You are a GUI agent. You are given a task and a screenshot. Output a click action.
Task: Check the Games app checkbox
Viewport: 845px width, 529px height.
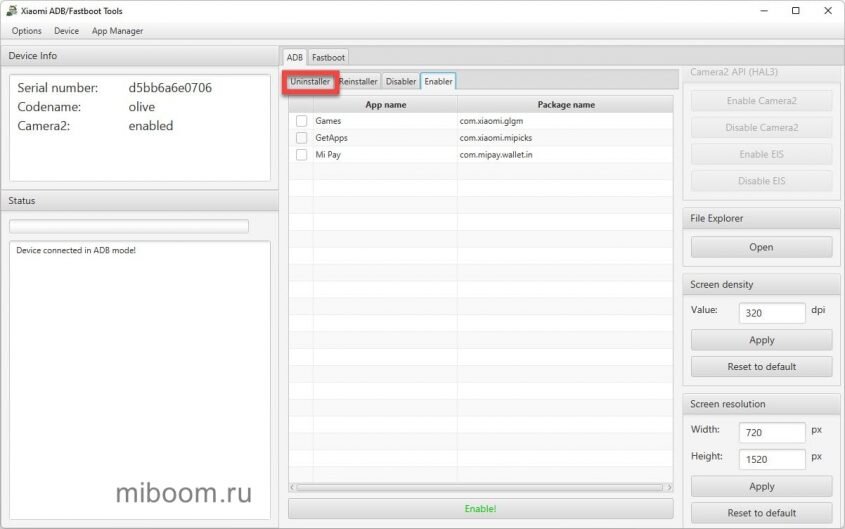[301, 121]
